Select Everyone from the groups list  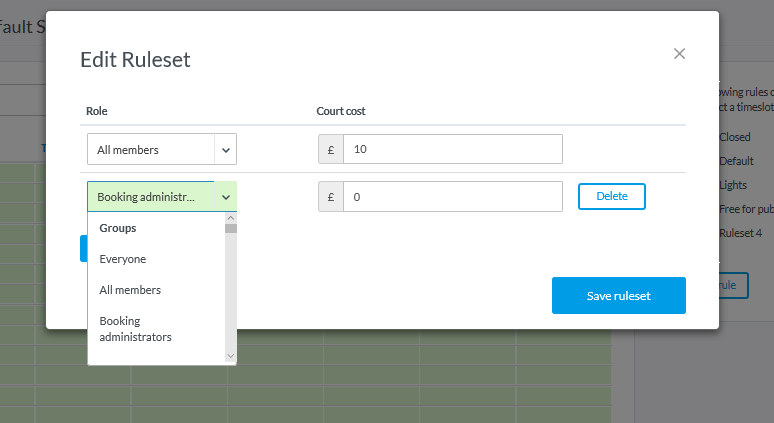(122, 259)
